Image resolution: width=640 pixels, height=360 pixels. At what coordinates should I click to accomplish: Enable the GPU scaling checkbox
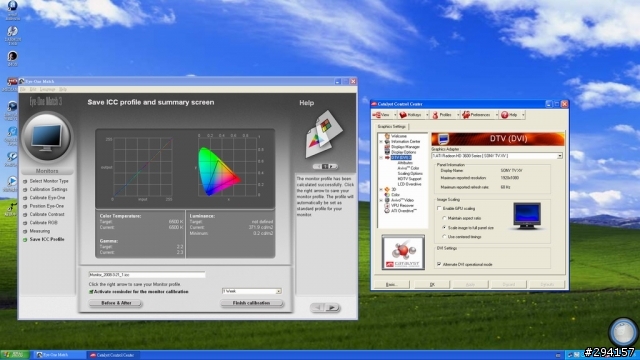click(x=439, y=208)
